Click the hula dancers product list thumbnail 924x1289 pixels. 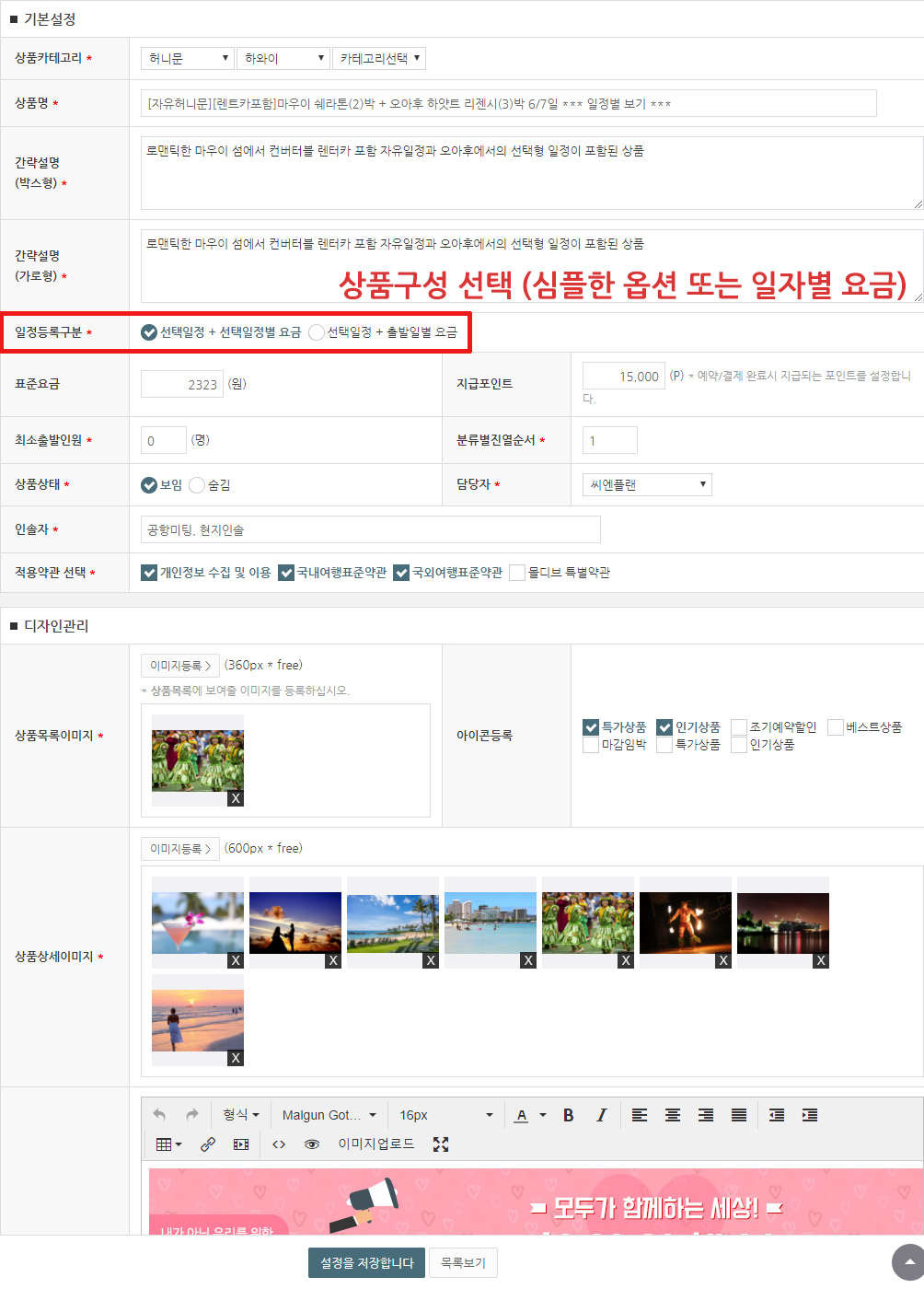(198, 761)
